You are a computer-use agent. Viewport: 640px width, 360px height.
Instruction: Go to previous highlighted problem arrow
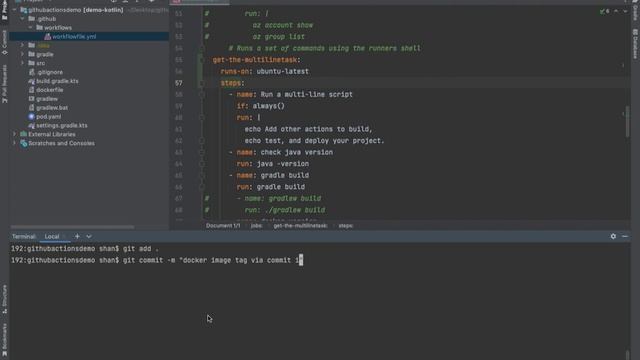click(616, 11)
